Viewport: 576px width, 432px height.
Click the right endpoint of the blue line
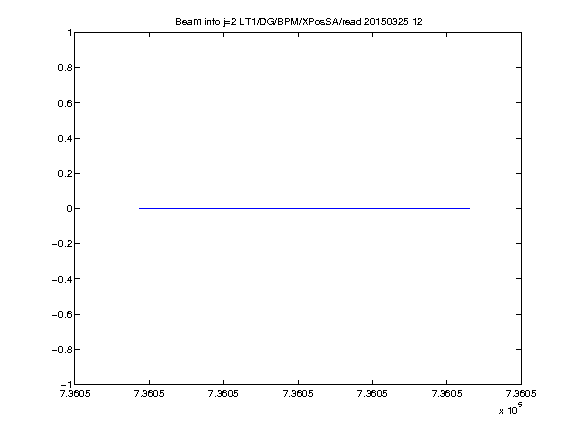click(469, 208)
